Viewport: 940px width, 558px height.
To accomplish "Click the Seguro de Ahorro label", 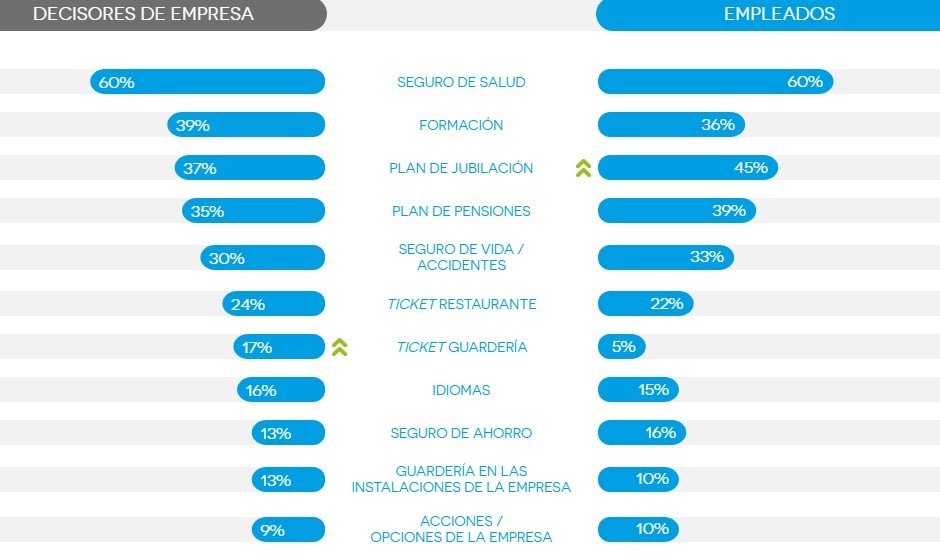I will coord(461,433).
